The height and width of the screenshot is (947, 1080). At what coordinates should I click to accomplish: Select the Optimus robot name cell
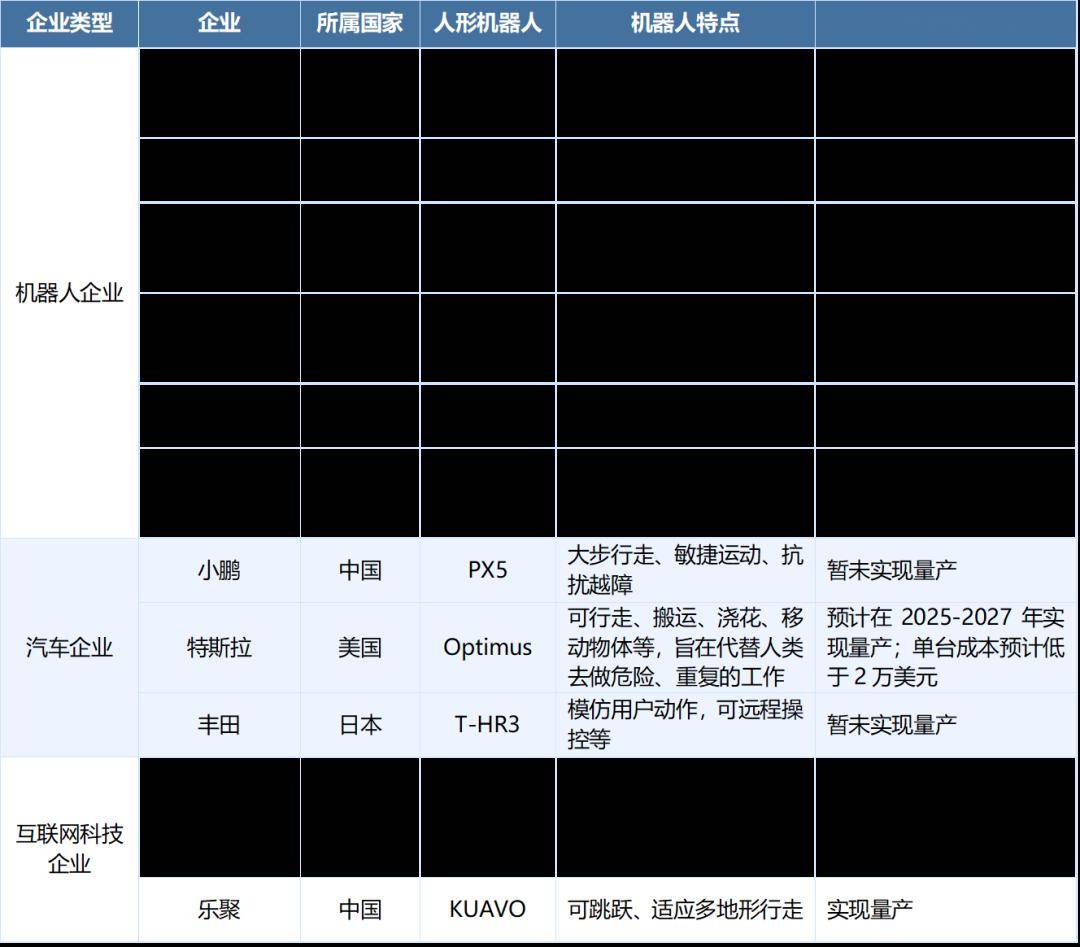(488, 647)
